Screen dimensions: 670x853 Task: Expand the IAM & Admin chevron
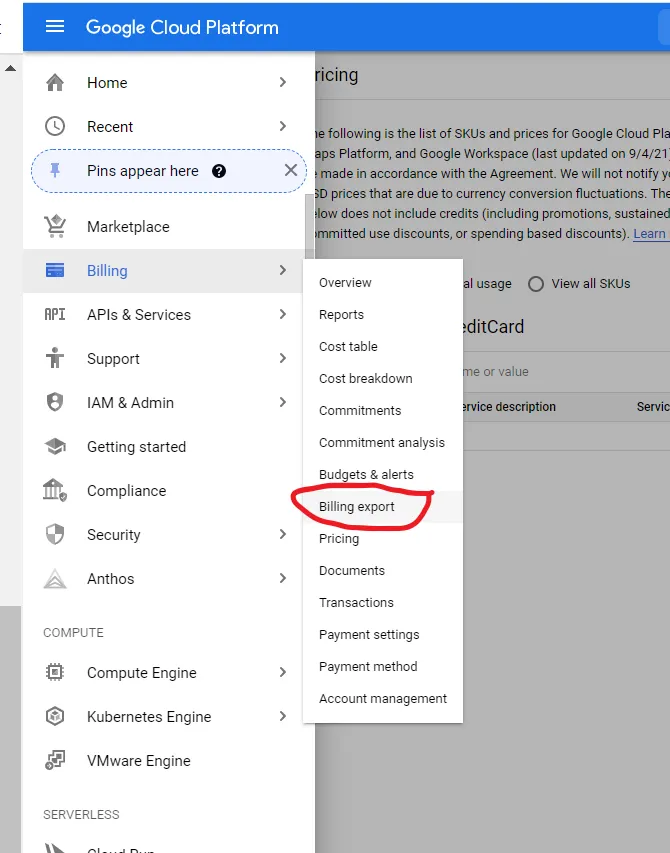coord(282,402)
